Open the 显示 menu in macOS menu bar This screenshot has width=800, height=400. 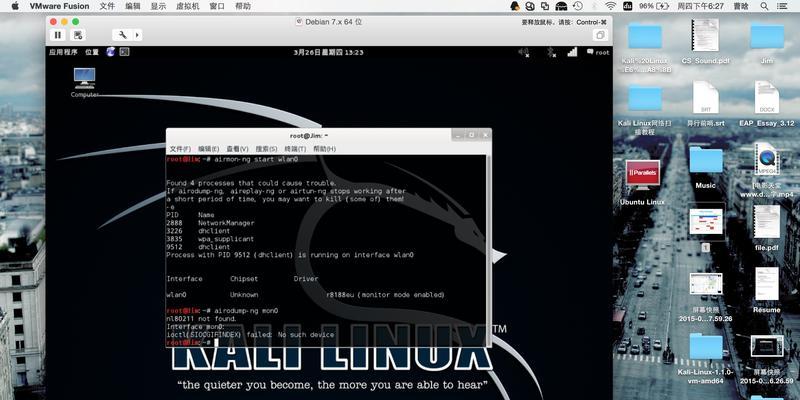[x=158, y=6]
